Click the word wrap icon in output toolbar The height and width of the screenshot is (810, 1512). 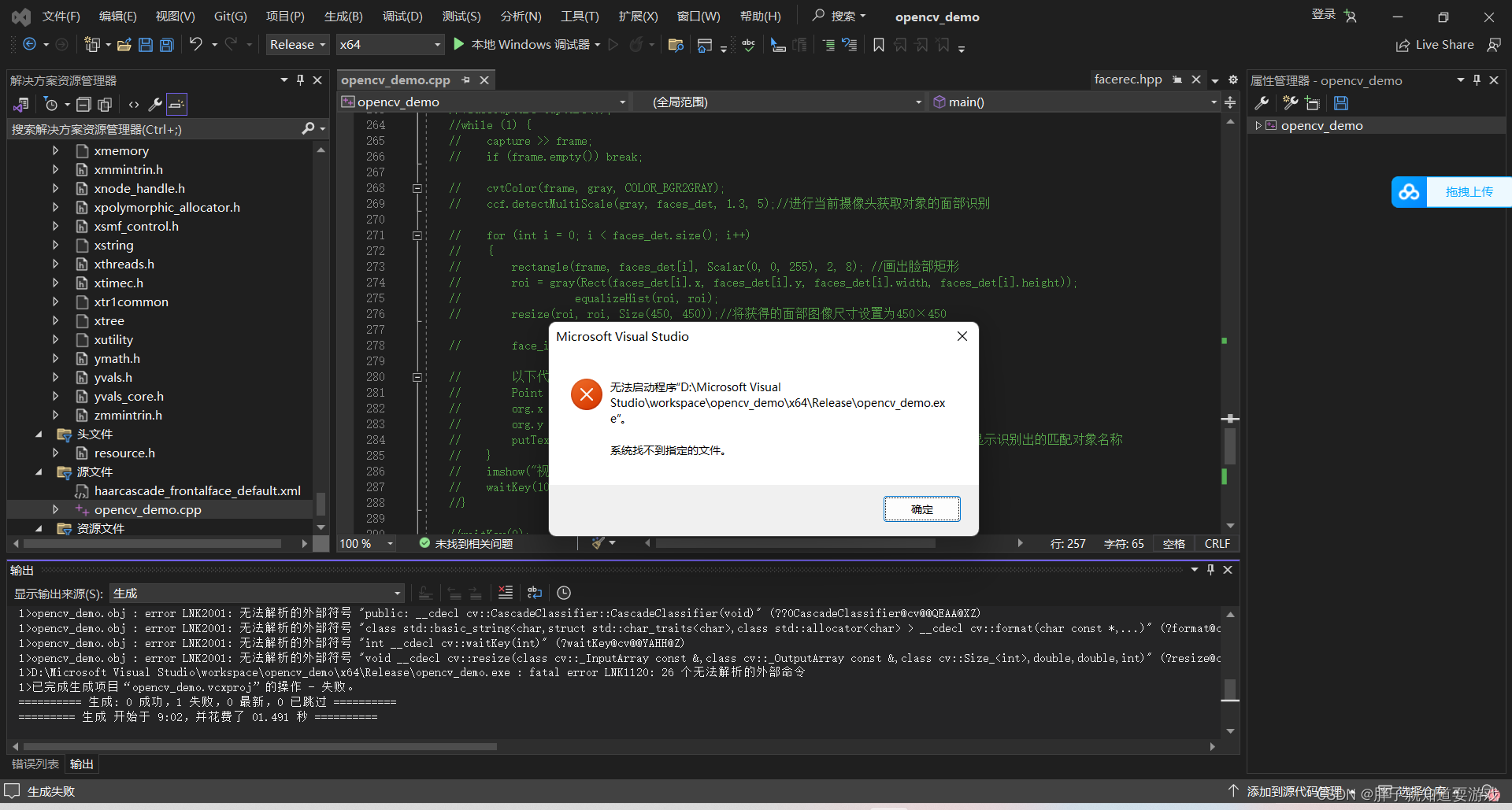[534, 593]
